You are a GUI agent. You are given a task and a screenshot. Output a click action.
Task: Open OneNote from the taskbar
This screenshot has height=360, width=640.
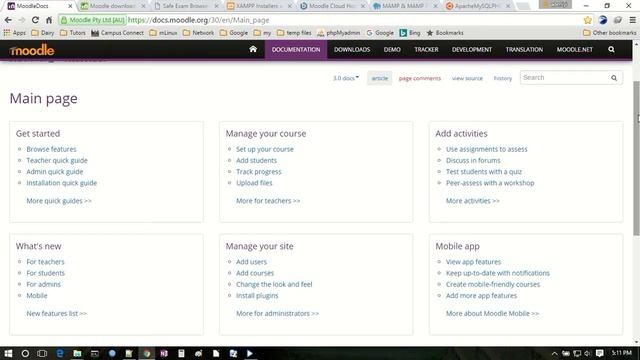pos(164,353)
